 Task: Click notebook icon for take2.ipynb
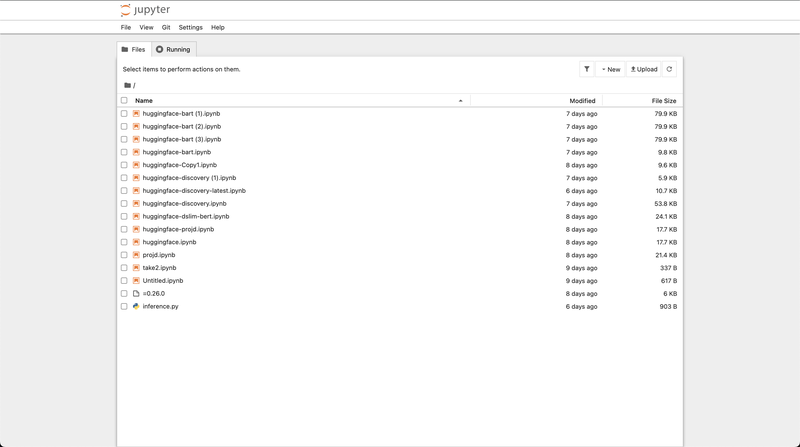[136, 268]
